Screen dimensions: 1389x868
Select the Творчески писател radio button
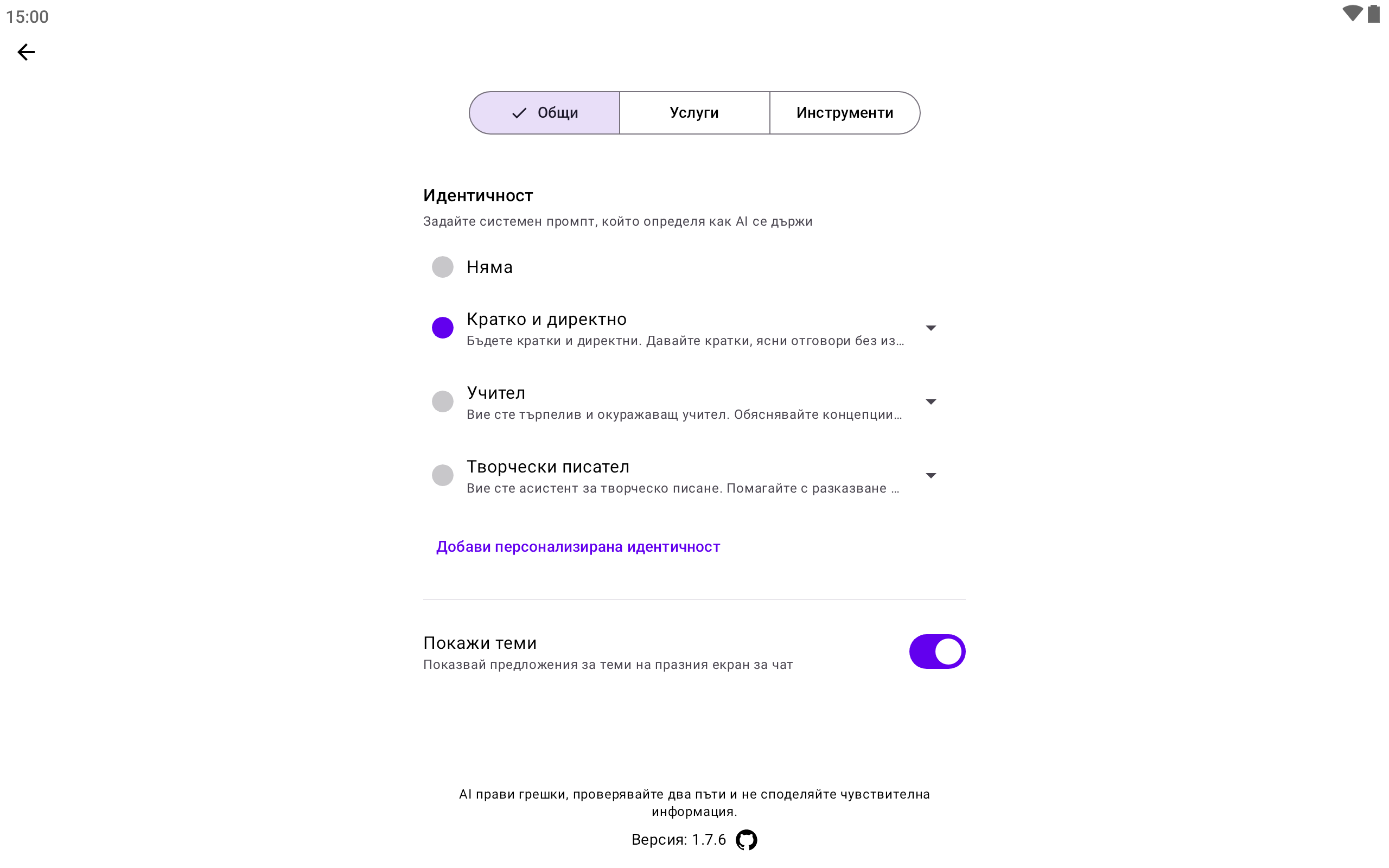point(443,475)
